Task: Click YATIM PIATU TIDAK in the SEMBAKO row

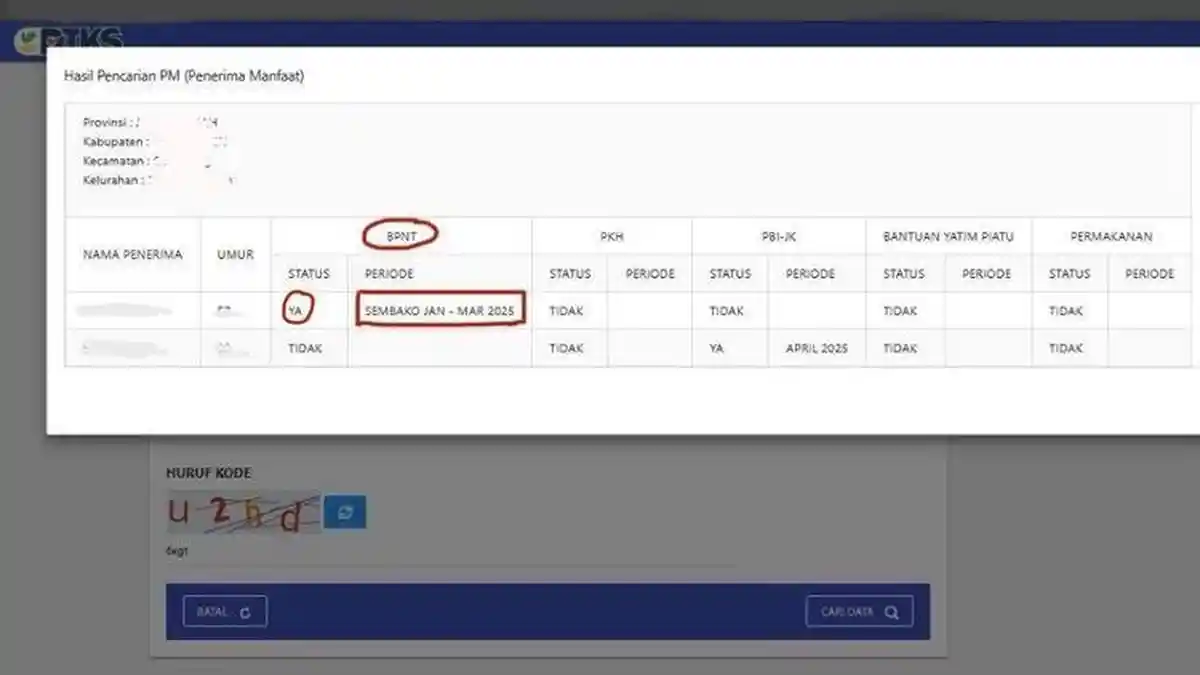Action: click(900, 311)
